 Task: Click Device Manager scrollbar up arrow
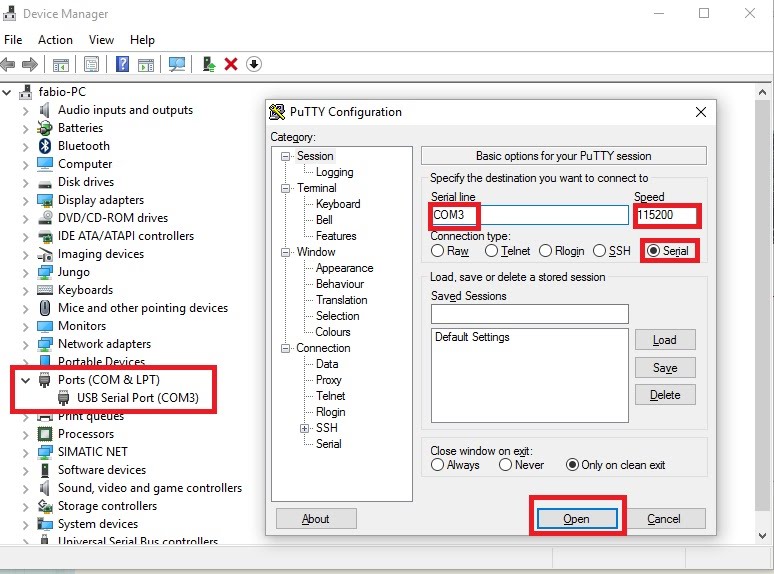coord(762,92)
